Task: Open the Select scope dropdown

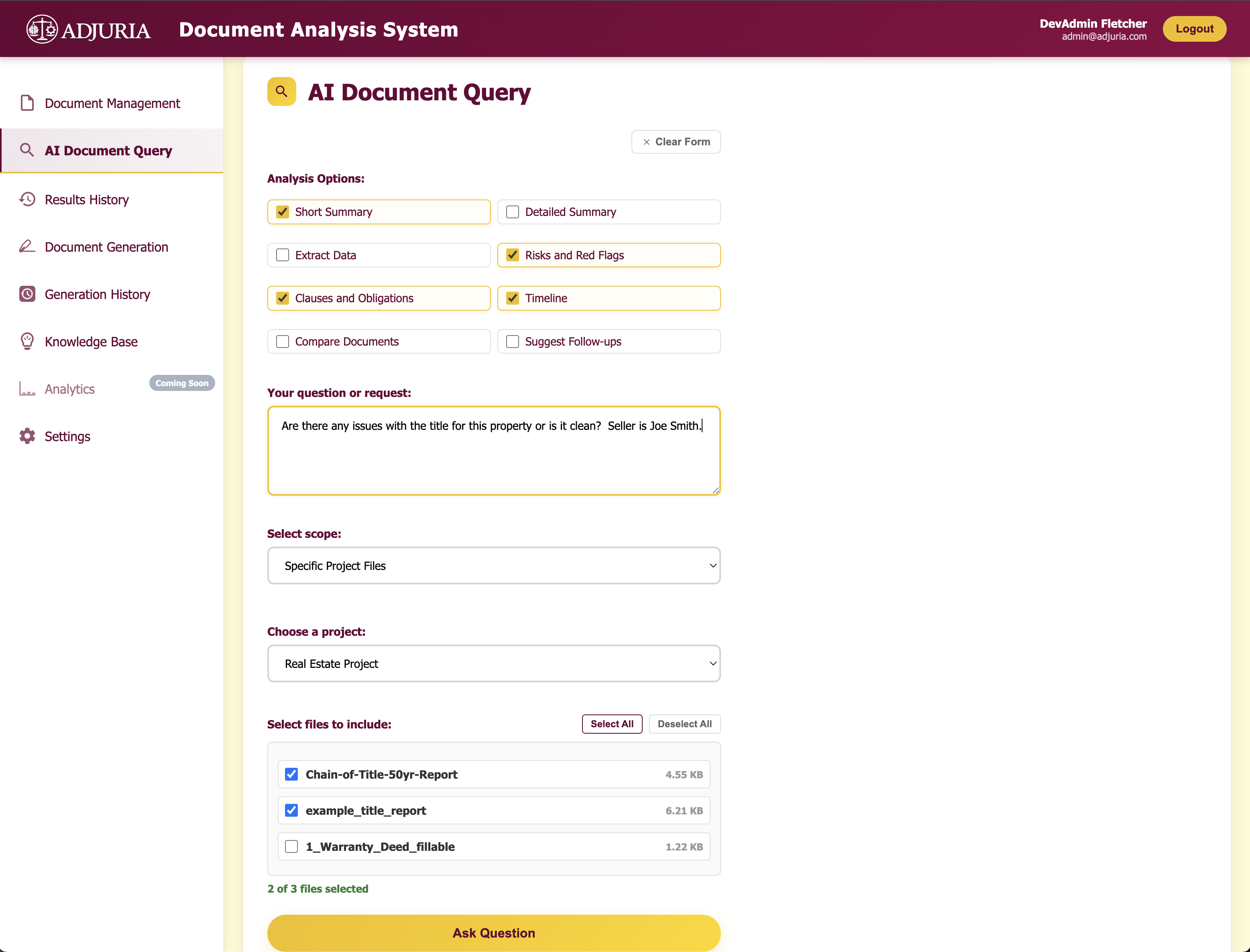Action: pos(494,566)
